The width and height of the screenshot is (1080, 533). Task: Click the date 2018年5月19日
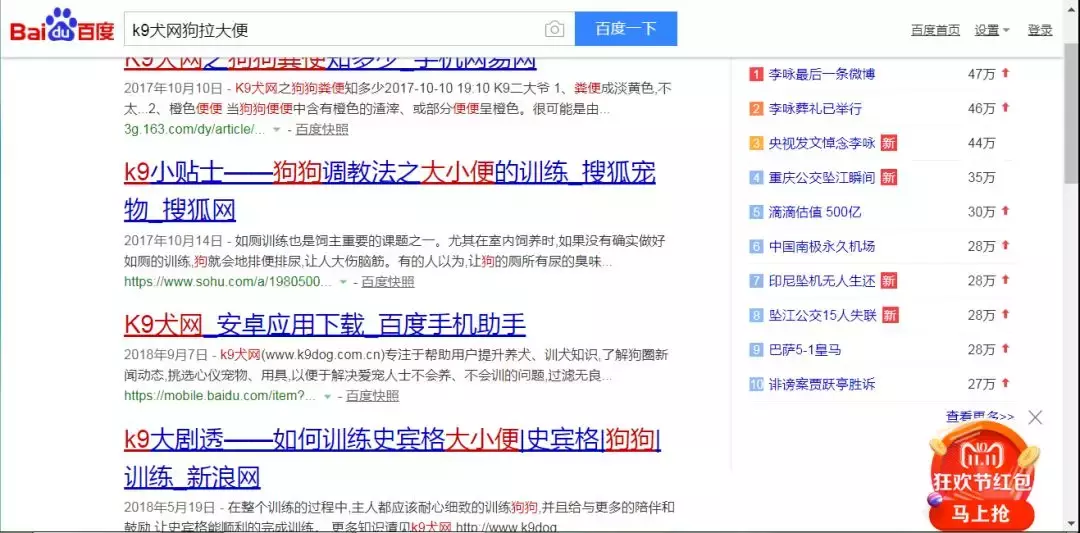coord(169,508)
